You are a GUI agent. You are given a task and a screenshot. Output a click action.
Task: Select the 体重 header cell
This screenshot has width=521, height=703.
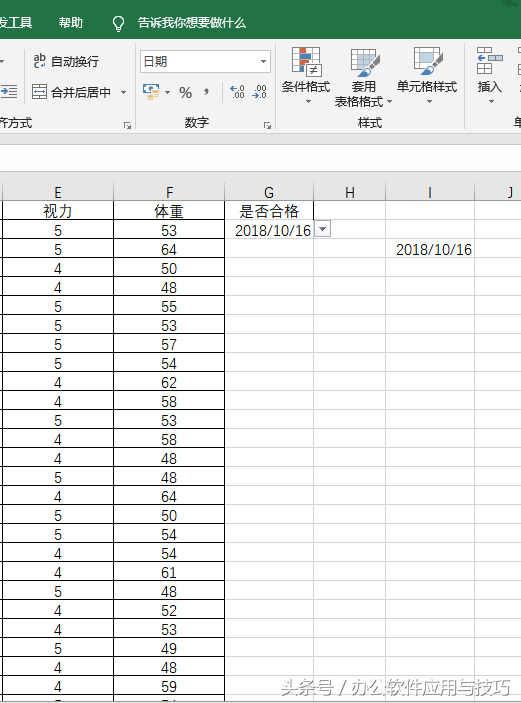coord(169,211)
